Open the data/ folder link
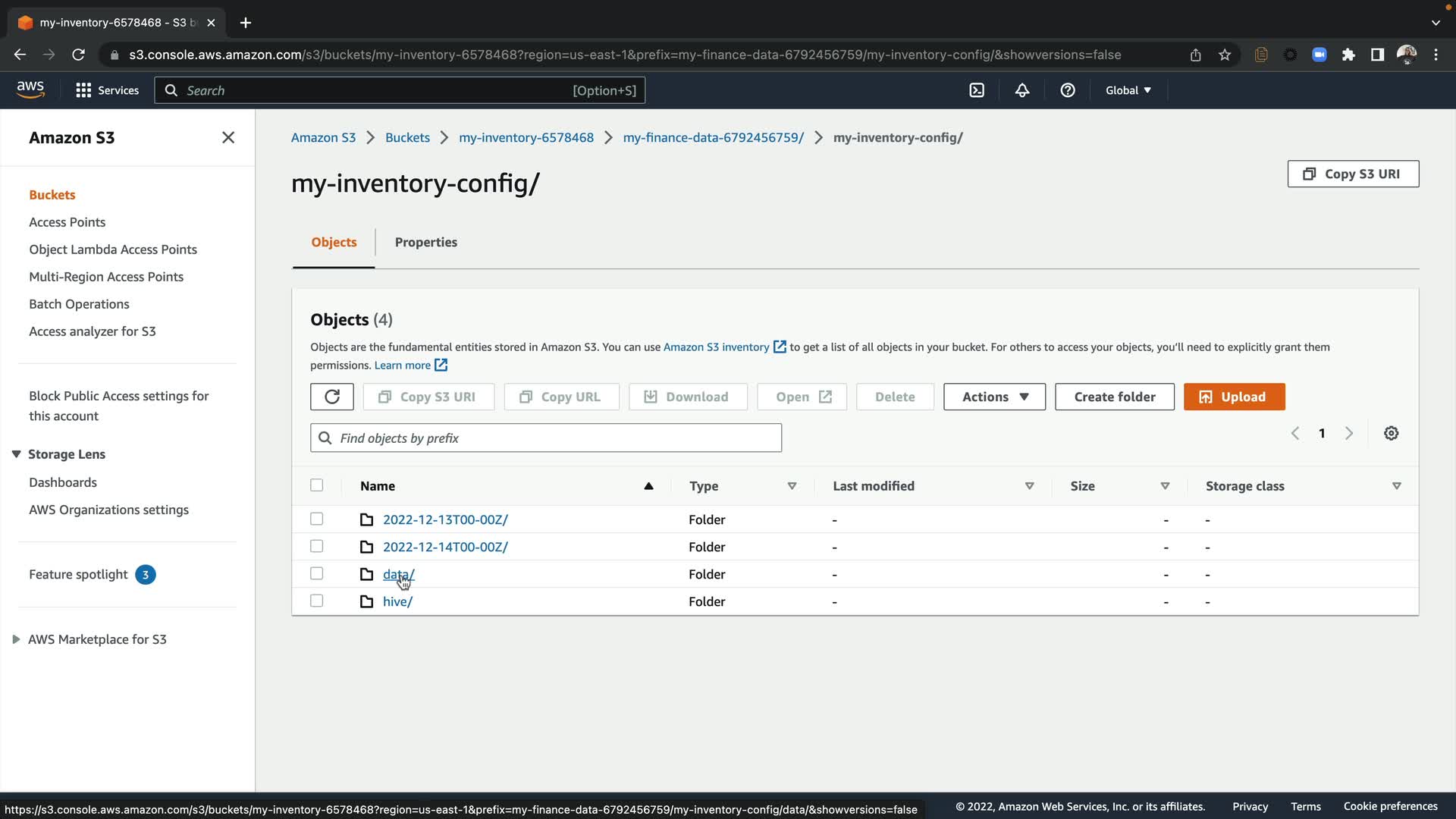This screenshot has width=1456, height=819. tap(398, 574)
